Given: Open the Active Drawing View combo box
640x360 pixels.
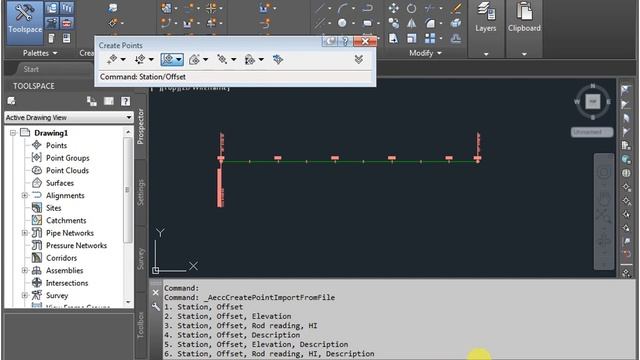Looking at the screenshot, I should (x=69, y=118).
